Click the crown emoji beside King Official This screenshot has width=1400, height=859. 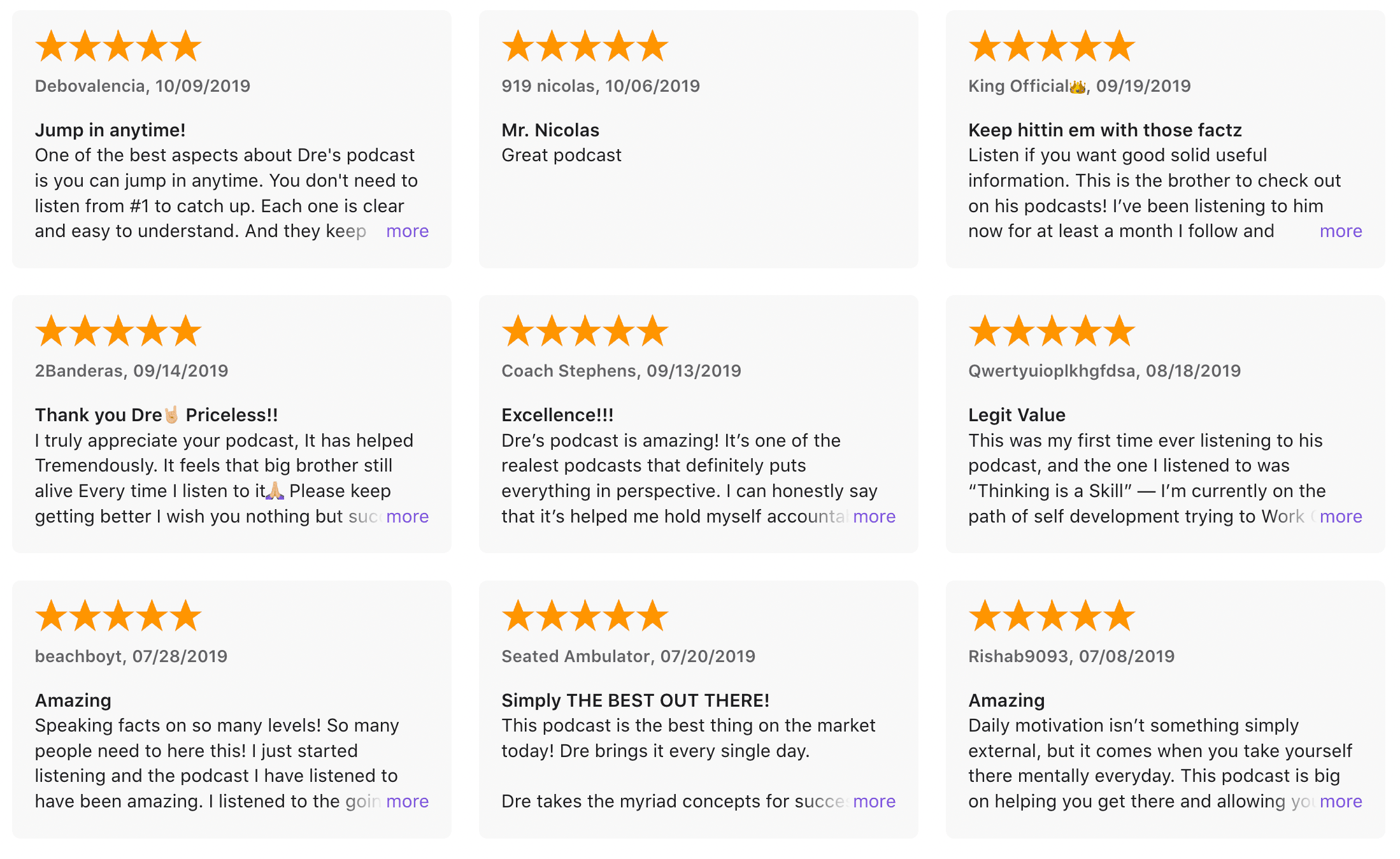pyautogui.click(x=1078, y=87)
